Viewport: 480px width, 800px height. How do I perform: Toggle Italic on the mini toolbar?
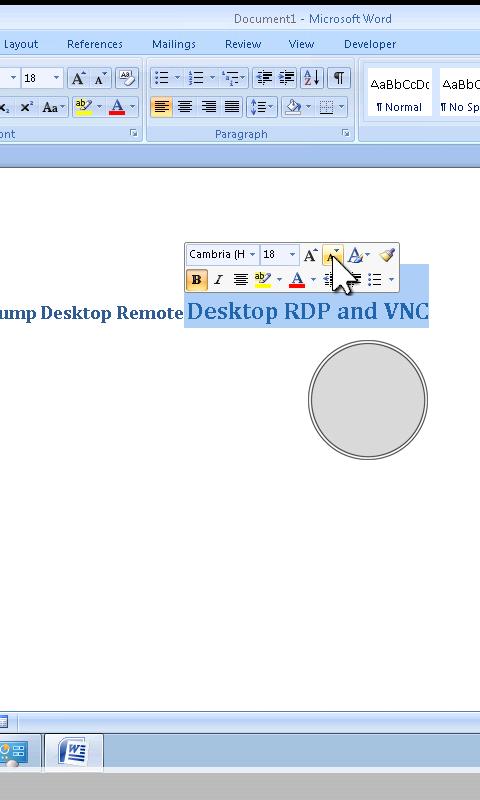[218, 280]
